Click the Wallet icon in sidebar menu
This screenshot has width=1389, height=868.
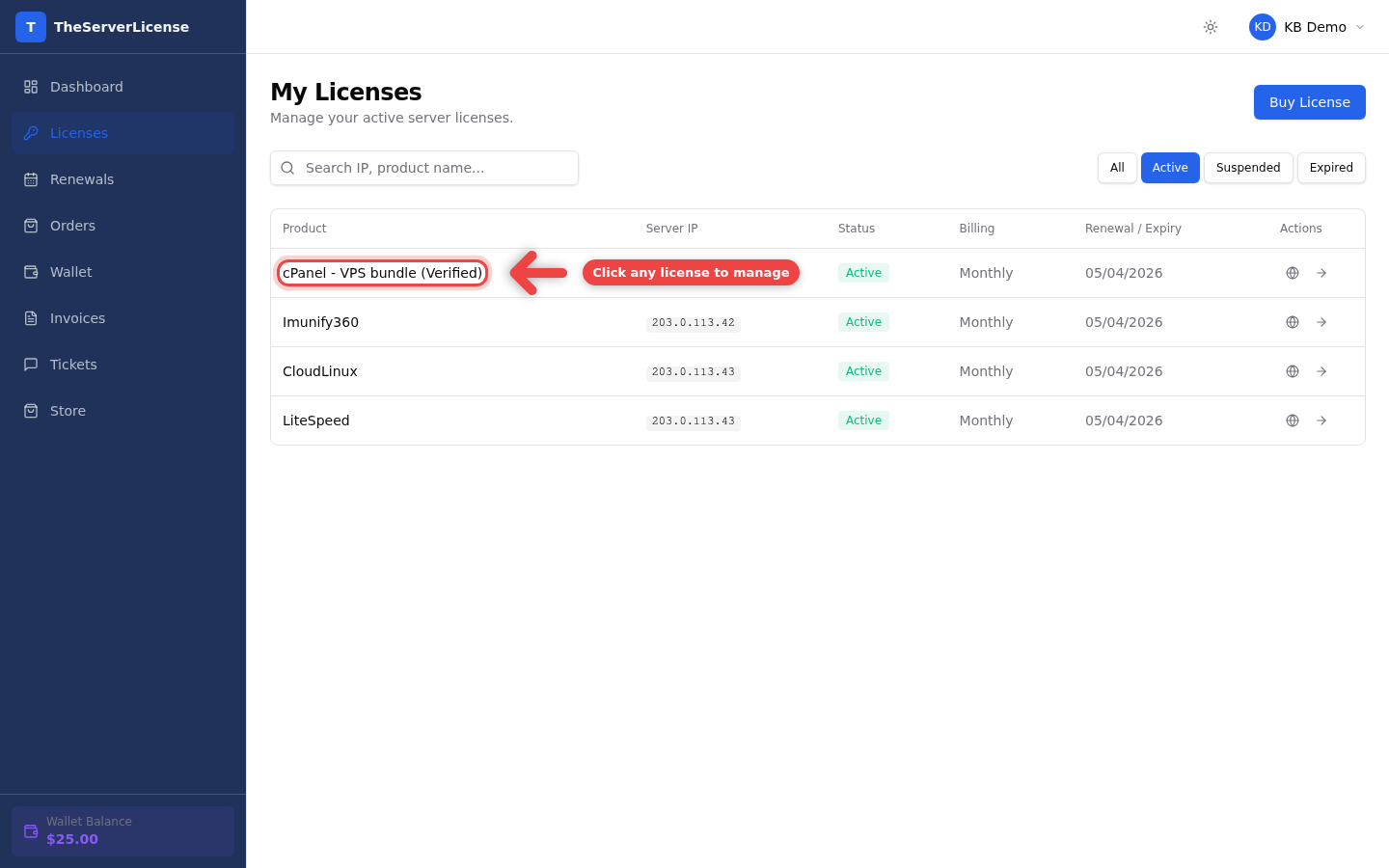(31, 272)
